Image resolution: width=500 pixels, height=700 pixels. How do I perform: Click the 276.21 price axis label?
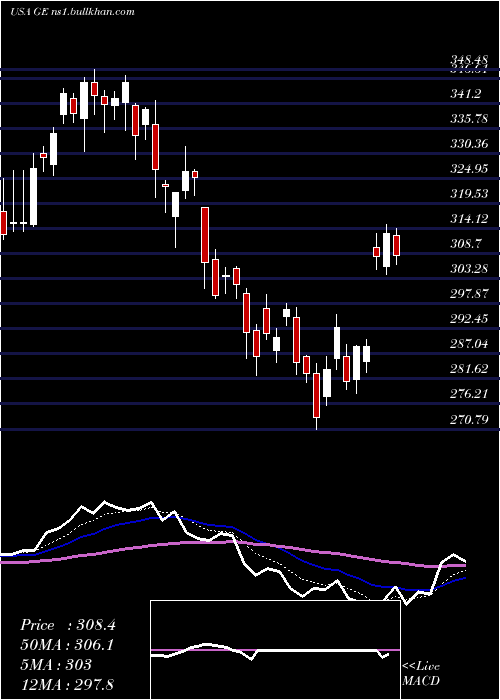469,394
